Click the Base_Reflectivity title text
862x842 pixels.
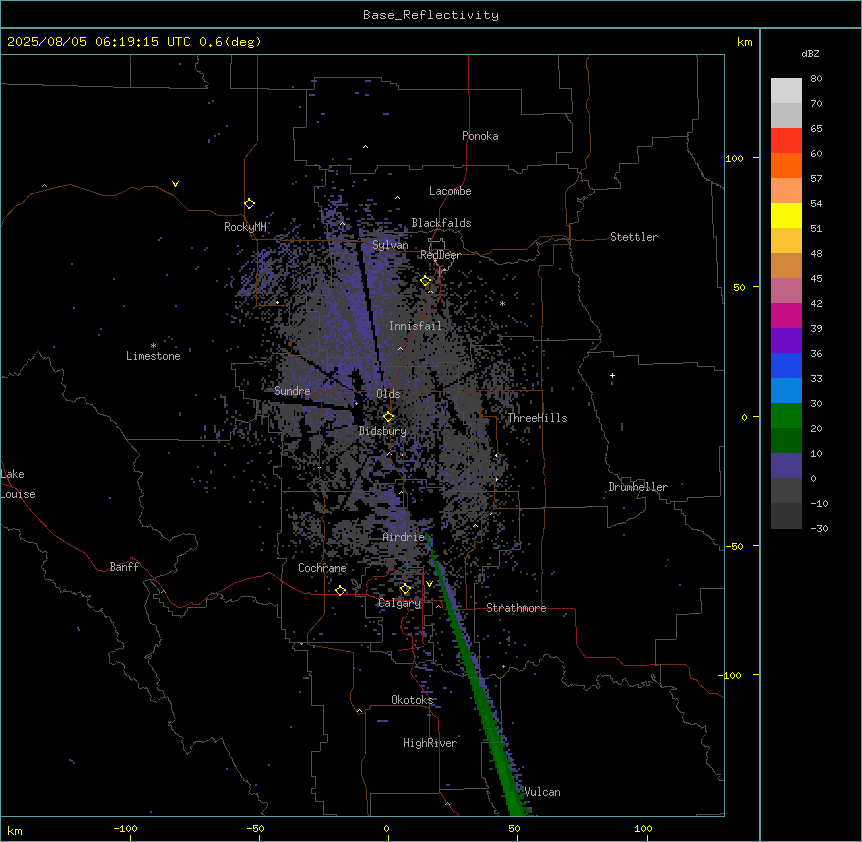click(x=431, y=15)
